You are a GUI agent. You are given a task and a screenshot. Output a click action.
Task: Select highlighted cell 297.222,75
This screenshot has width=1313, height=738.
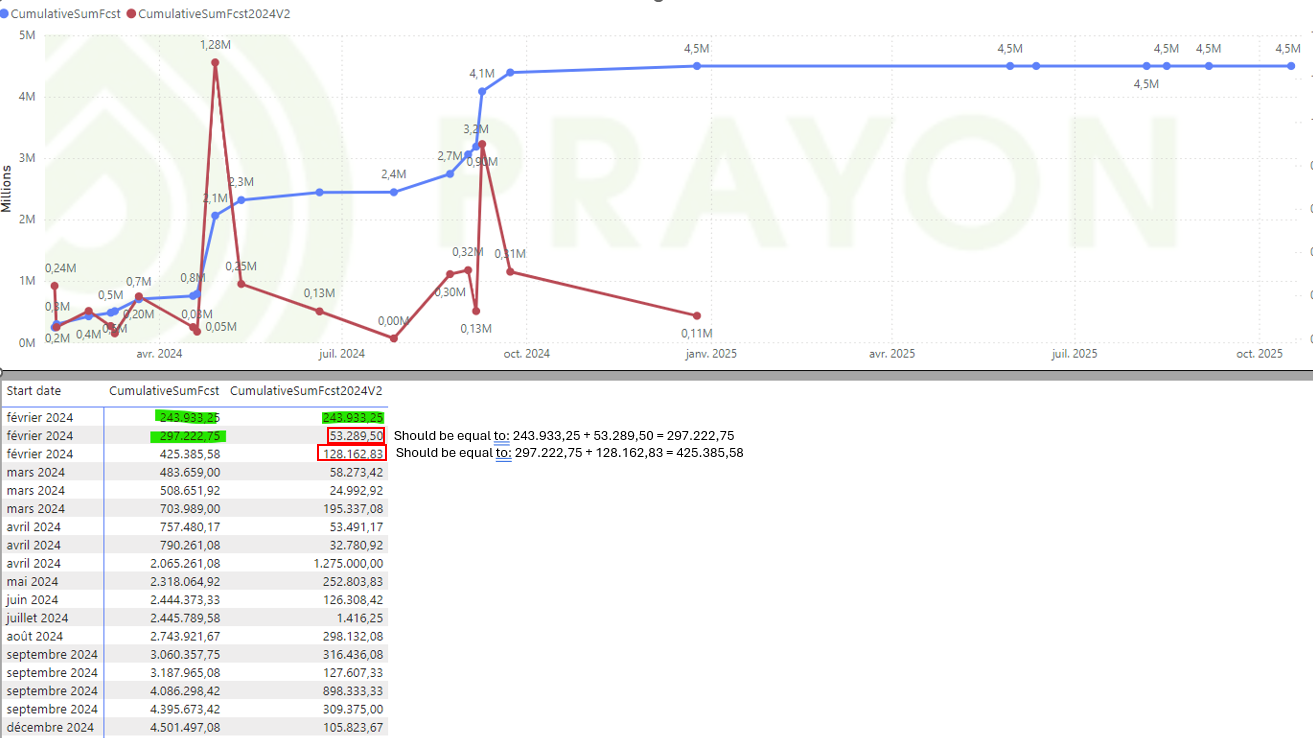[190, 436]
